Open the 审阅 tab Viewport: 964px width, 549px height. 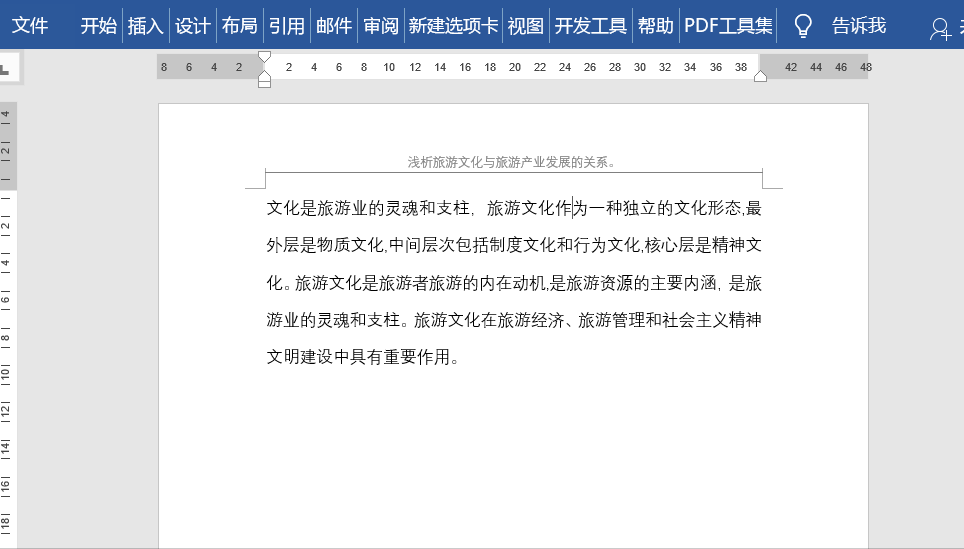(x=381, y=25)
